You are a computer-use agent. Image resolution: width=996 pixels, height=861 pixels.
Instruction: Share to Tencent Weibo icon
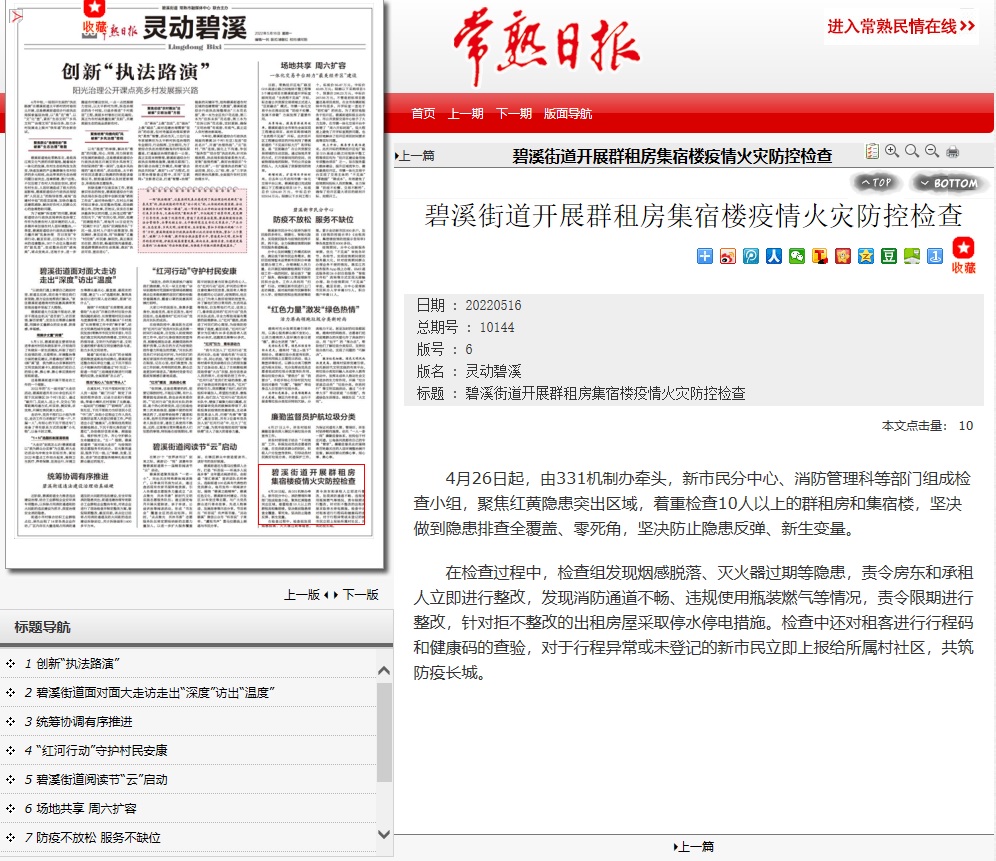click(819, 256)
